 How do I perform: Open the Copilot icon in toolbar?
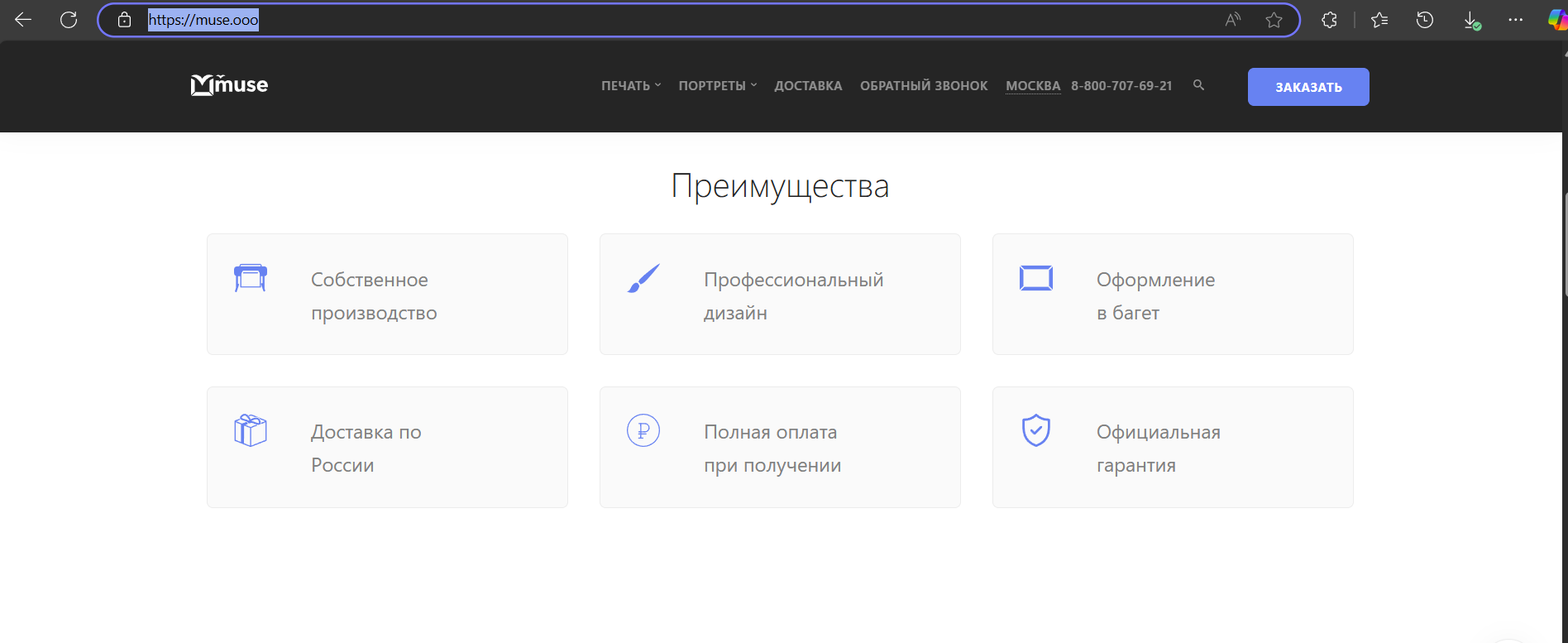(1557, 20)
